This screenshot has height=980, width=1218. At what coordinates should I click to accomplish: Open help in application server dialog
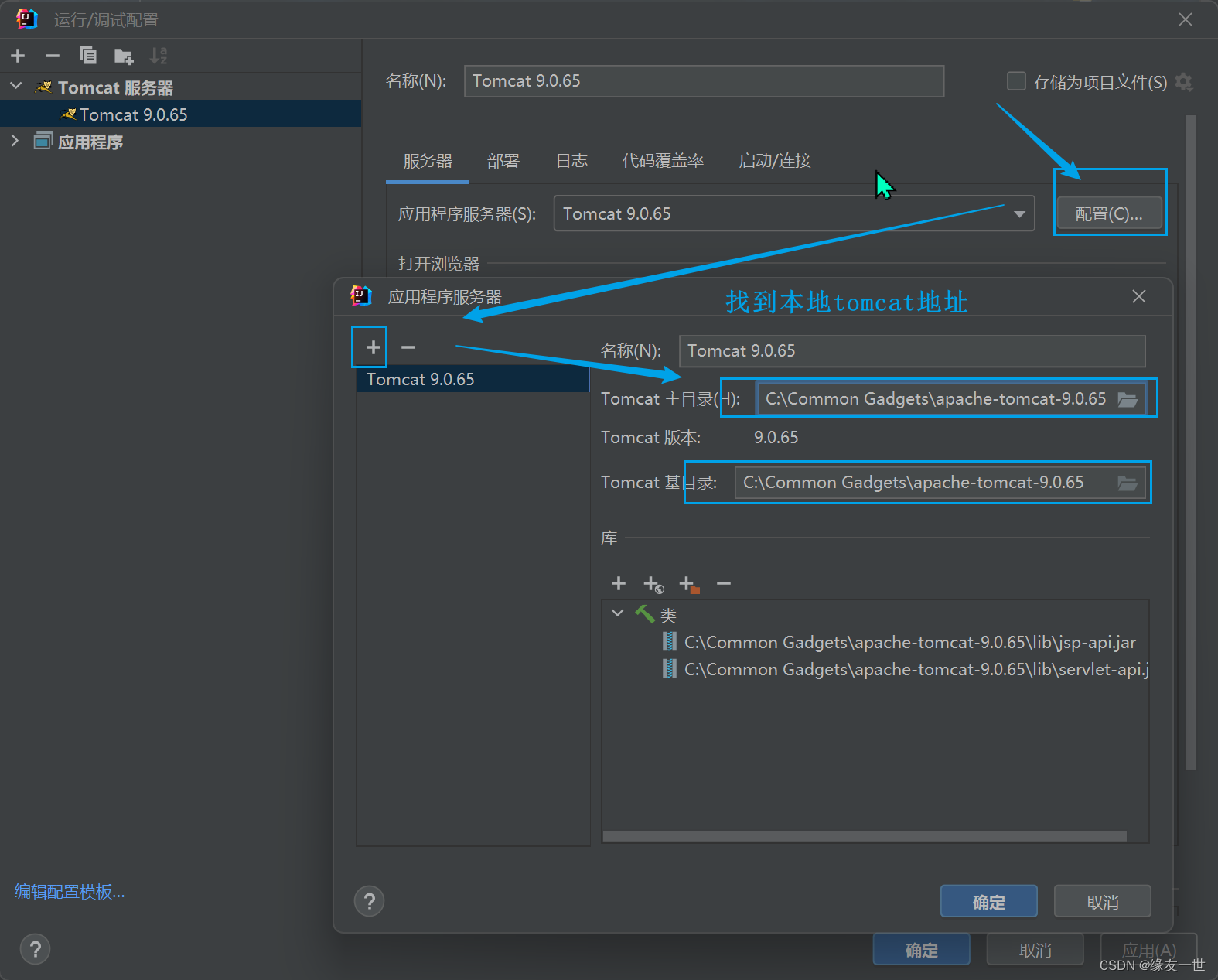click(370, 901)
